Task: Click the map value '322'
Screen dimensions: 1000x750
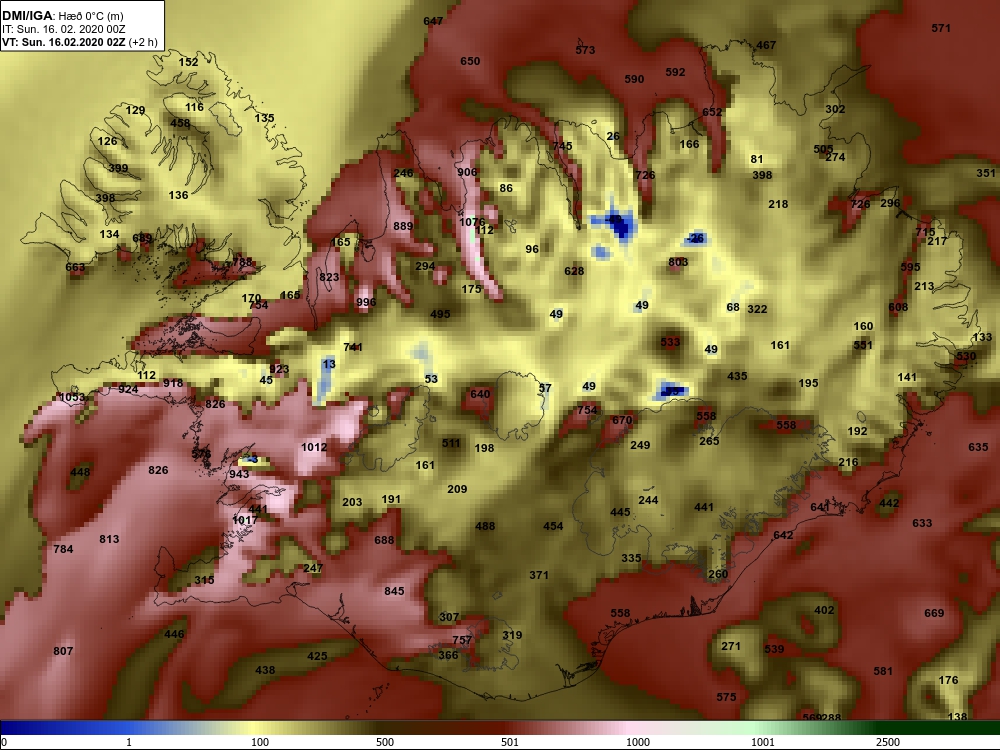Action: pyautogui.click(x=757, y=309)
